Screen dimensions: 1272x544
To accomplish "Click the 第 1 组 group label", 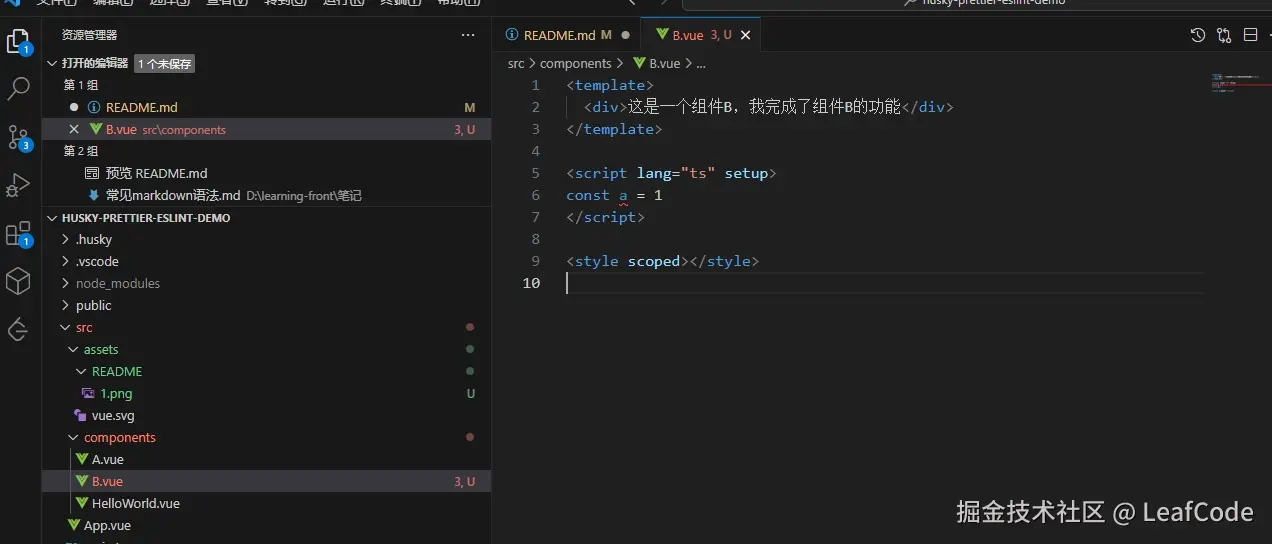I will pos(81,85).
